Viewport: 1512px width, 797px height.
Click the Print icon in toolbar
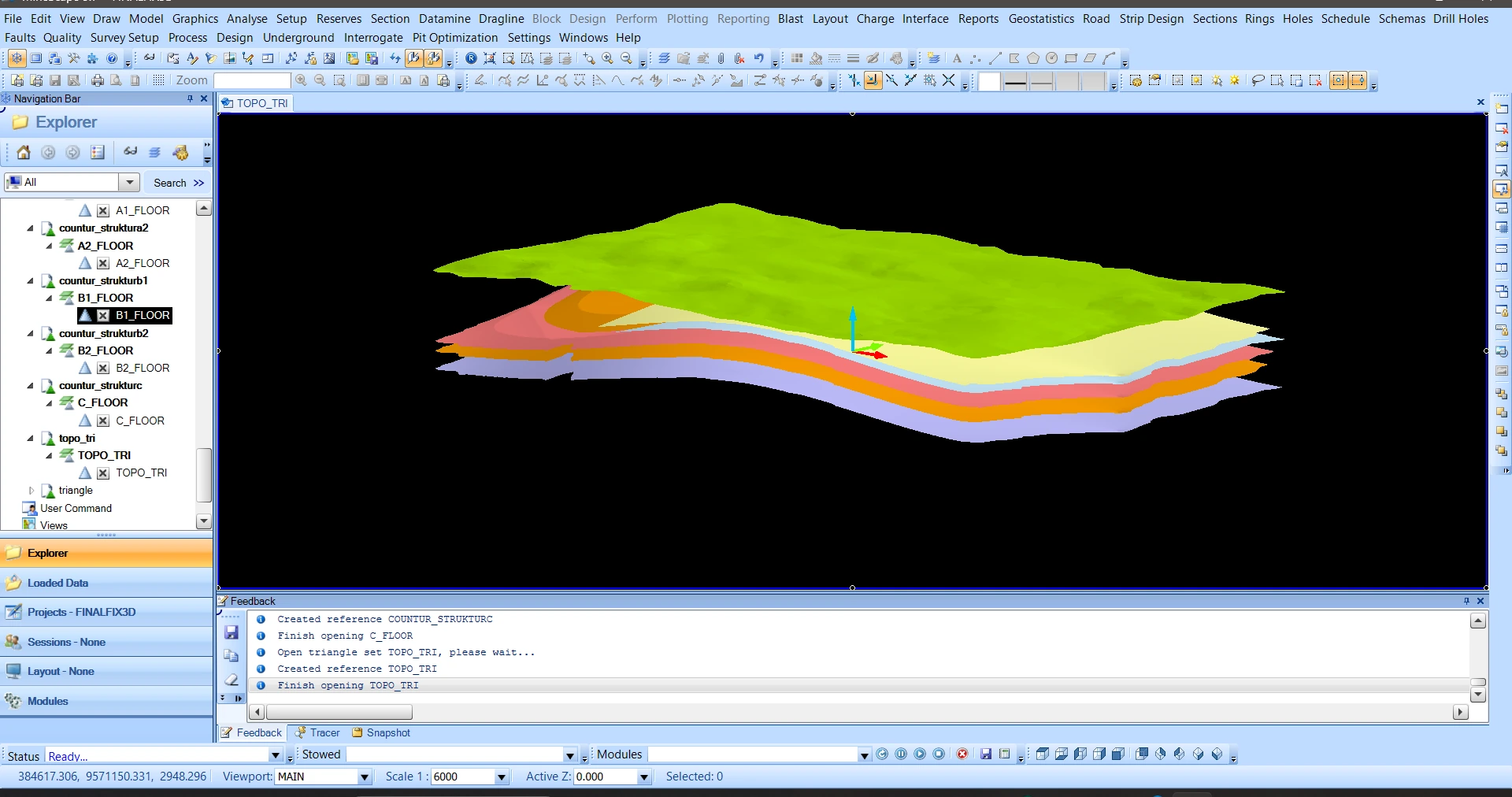(98, 80)
